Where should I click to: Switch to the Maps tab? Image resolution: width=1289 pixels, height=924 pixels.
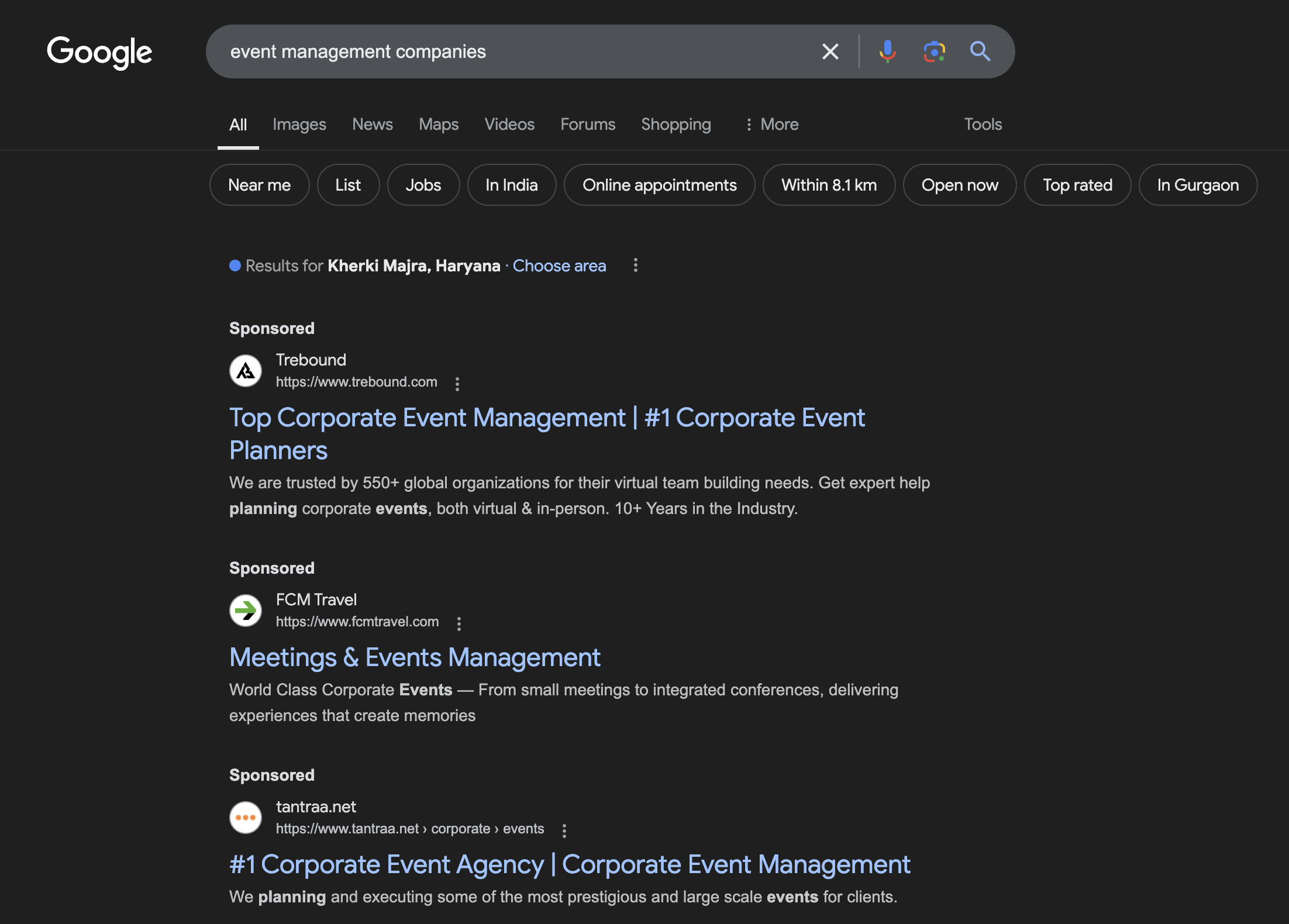coord(438,124)
